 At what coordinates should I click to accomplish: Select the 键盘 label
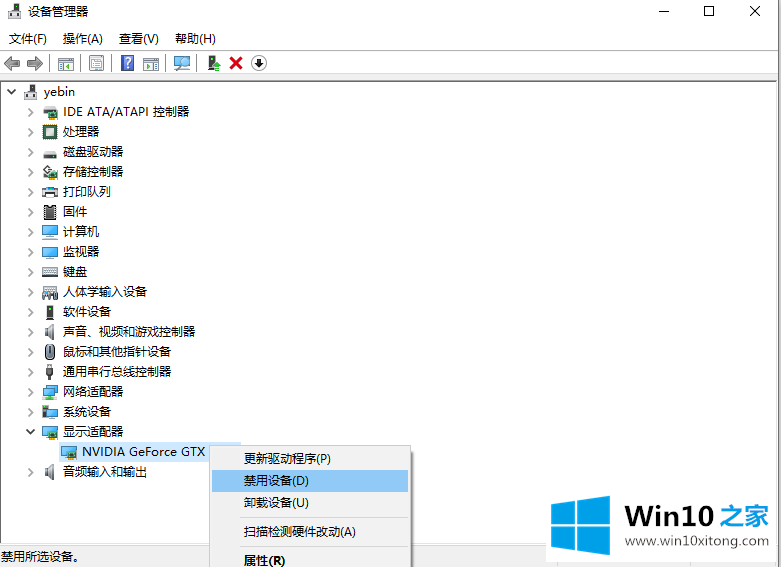75,272
